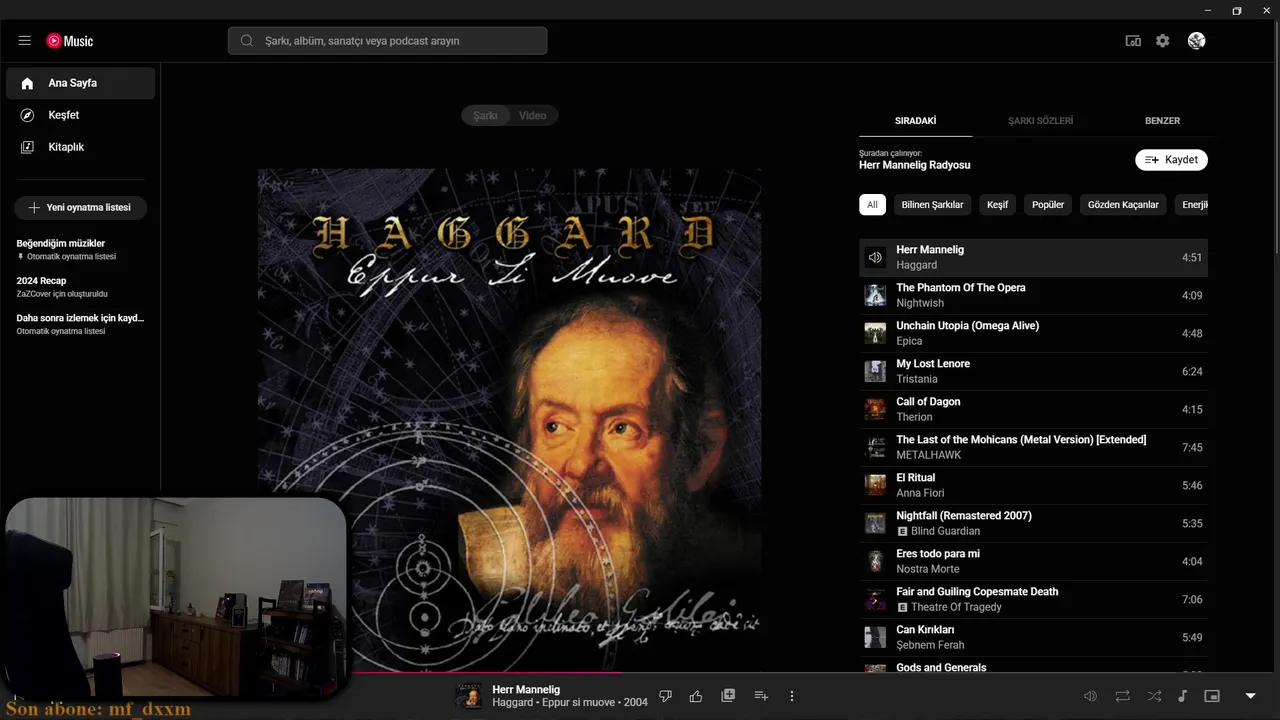Collapse the player page with arrow

[x=1250, y=696]
